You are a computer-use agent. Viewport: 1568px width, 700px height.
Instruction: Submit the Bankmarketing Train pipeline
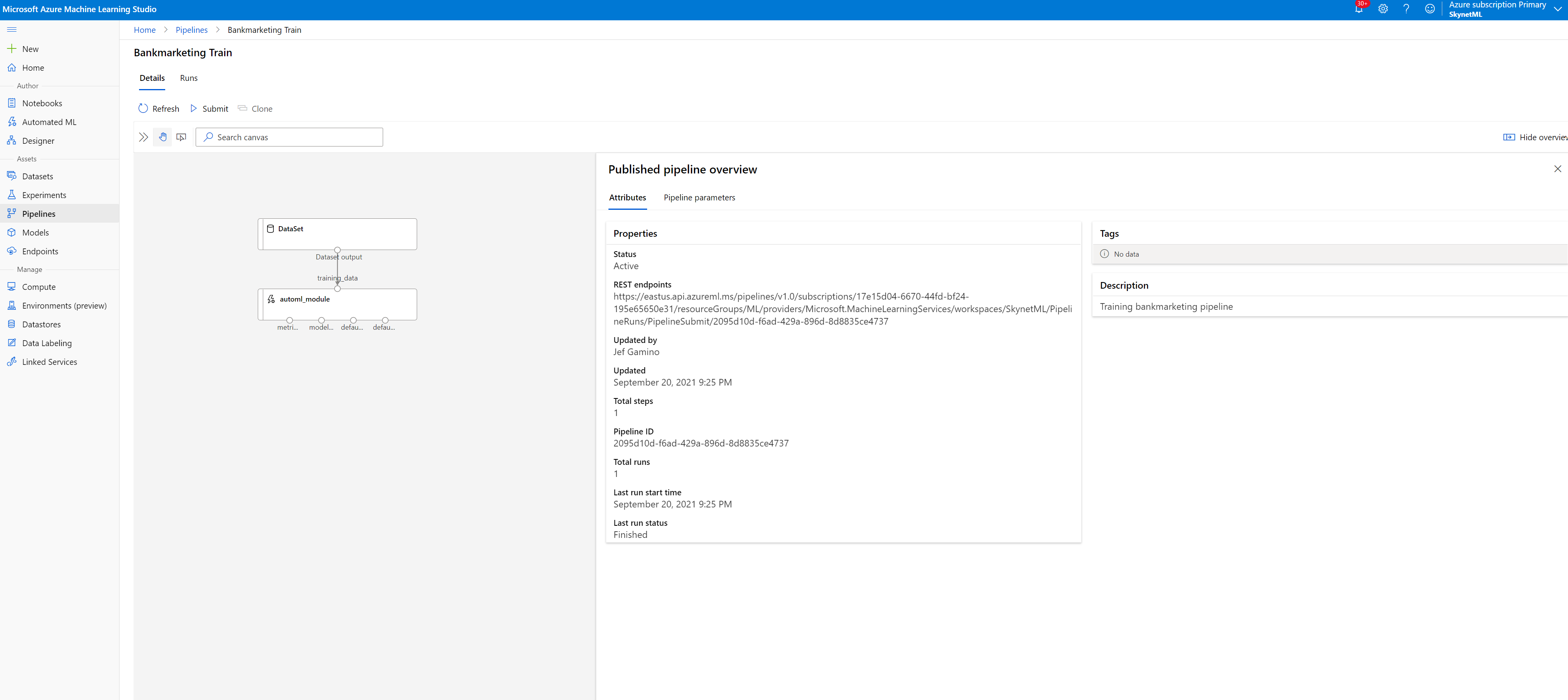pos(209,108)
